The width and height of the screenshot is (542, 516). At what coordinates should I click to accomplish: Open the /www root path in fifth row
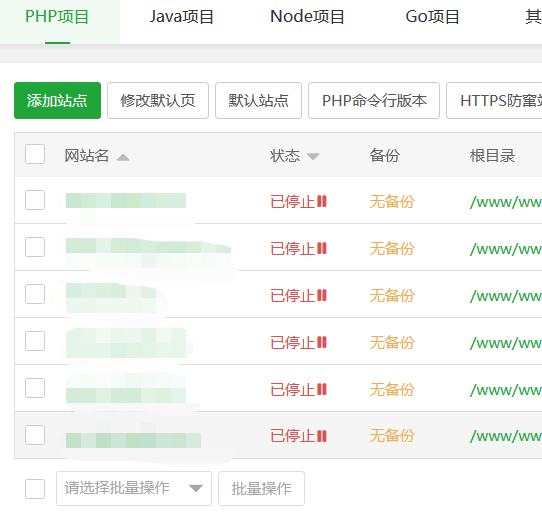click(506, 390)
